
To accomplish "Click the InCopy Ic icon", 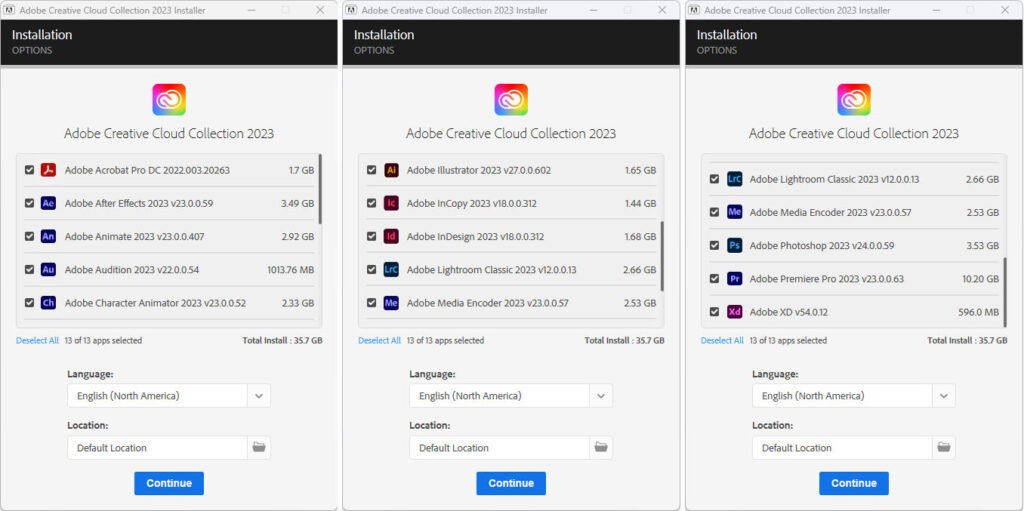I will pos(391,203).
